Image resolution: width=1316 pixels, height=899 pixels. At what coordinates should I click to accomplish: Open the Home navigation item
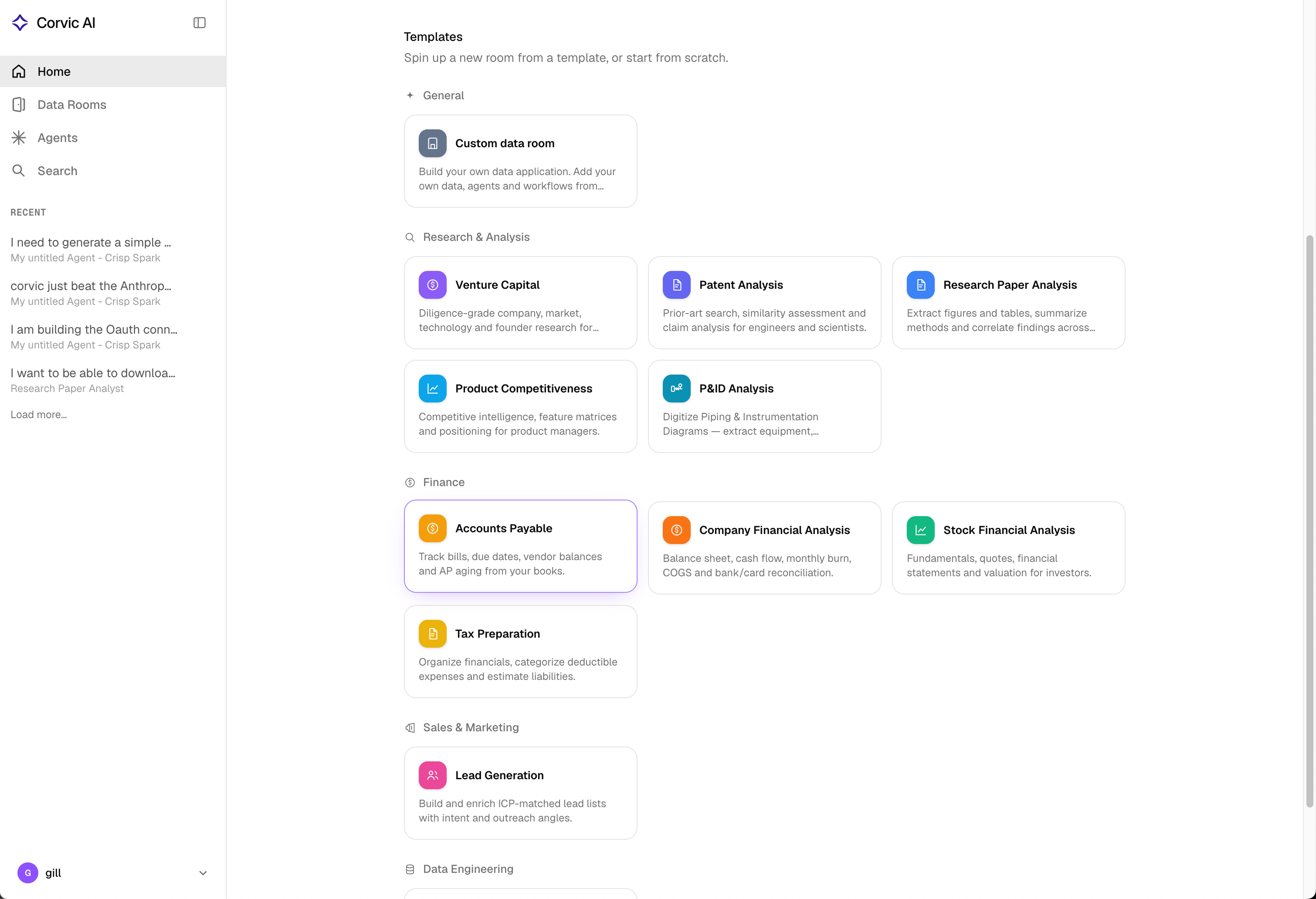tap(113, 71)
